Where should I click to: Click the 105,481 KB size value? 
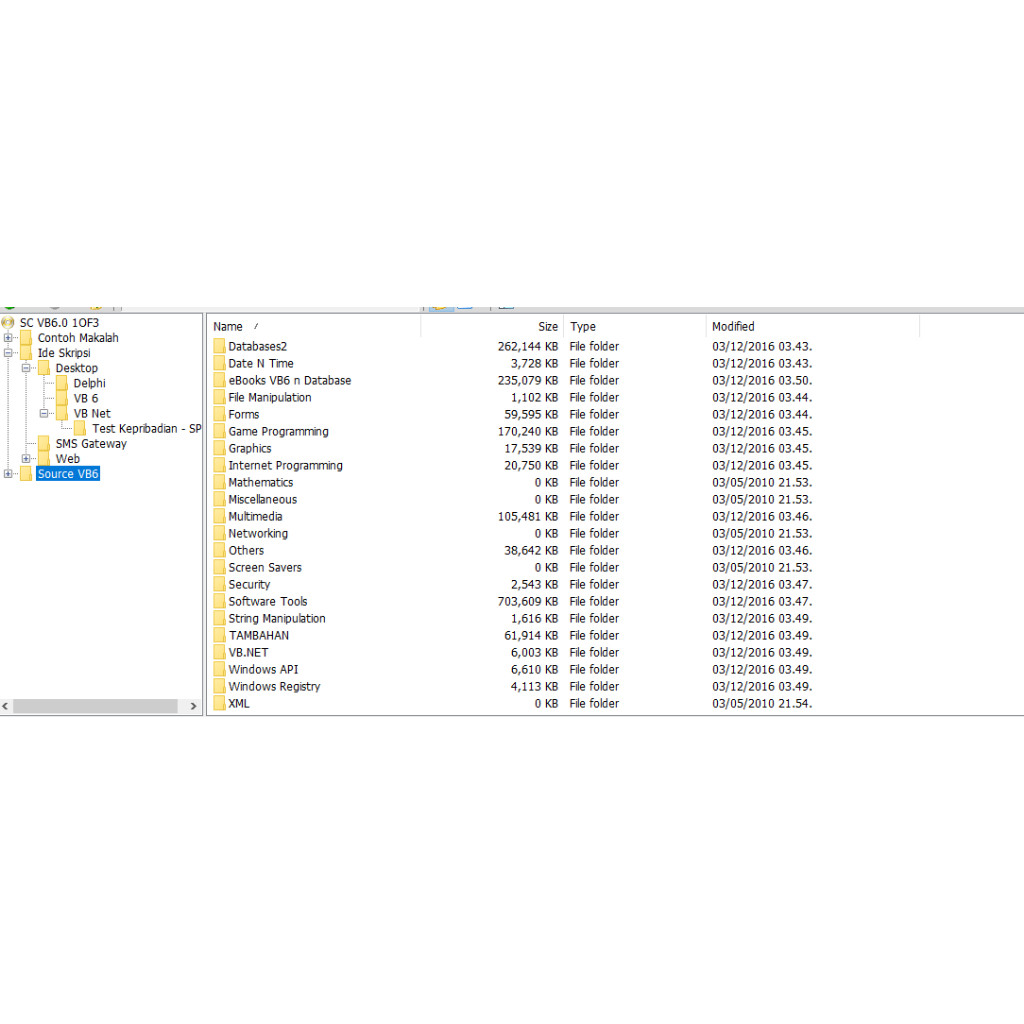[x=528, y=516]
